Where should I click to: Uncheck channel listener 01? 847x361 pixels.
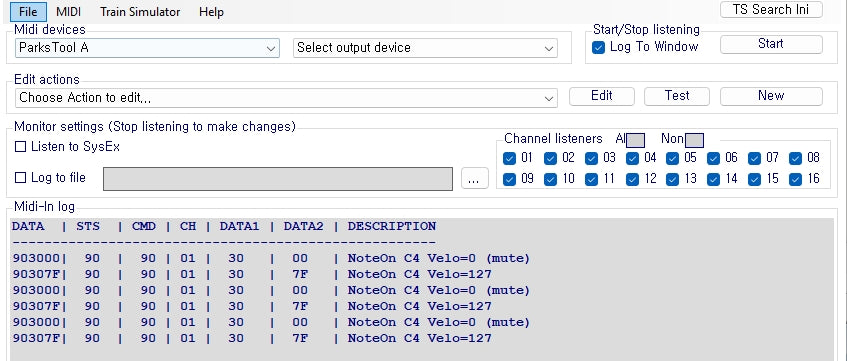509,158
